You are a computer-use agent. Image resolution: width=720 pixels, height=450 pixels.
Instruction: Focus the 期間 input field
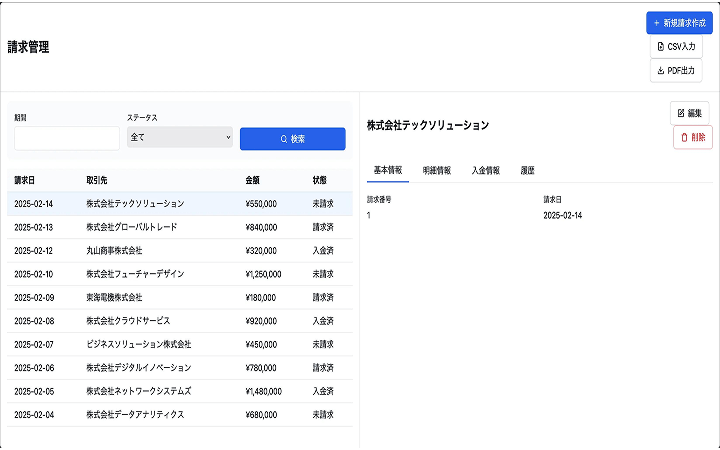click(67, 139)
